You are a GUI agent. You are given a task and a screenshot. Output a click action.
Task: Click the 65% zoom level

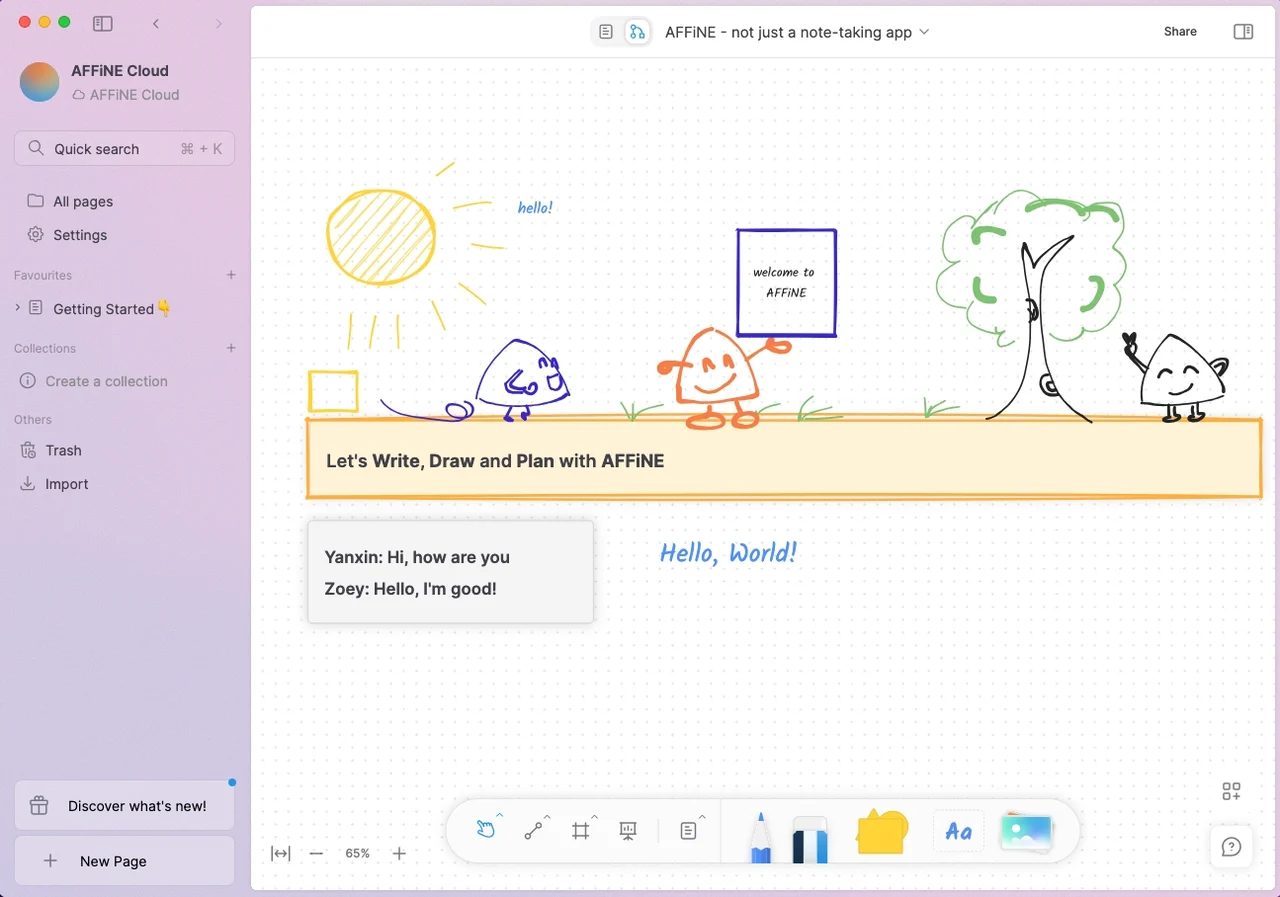[358, 853]
